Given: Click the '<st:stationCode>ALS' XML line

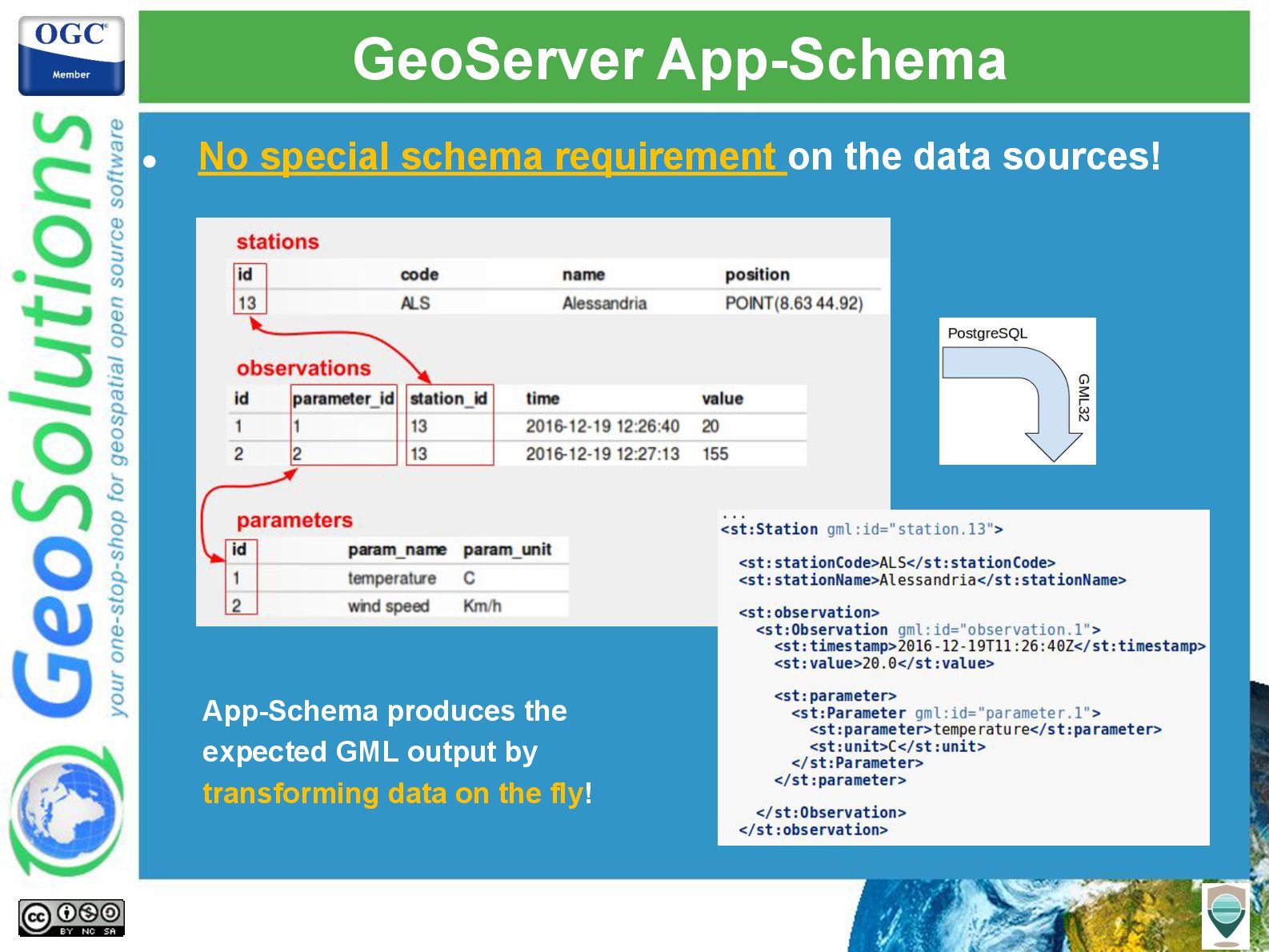Looking at the screenshot, I should tap(897, 562).
